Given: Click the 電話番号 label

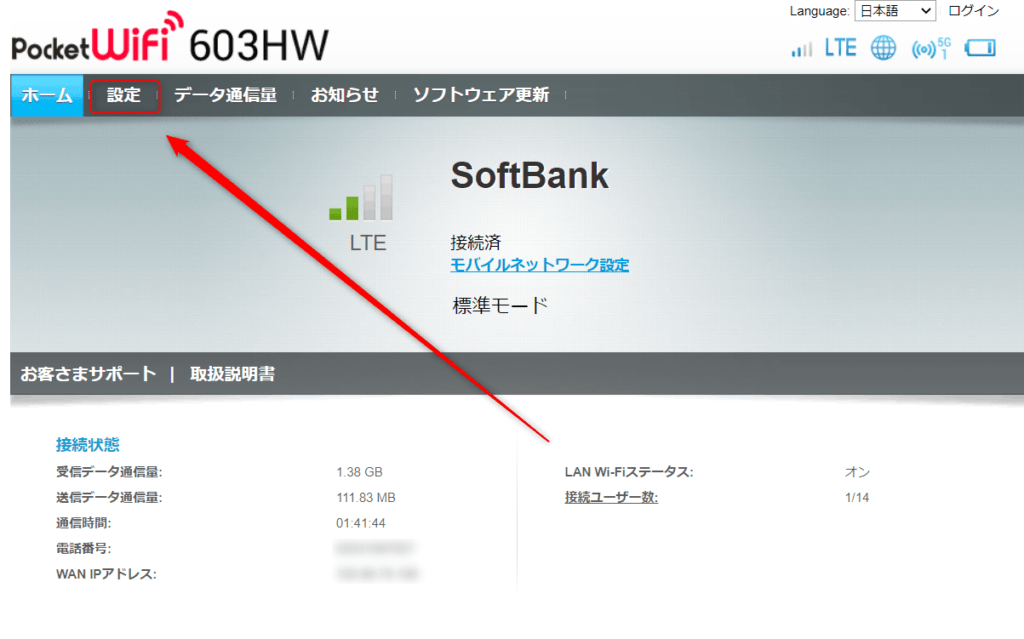Looking at the screenshot, I should point(84,549).
